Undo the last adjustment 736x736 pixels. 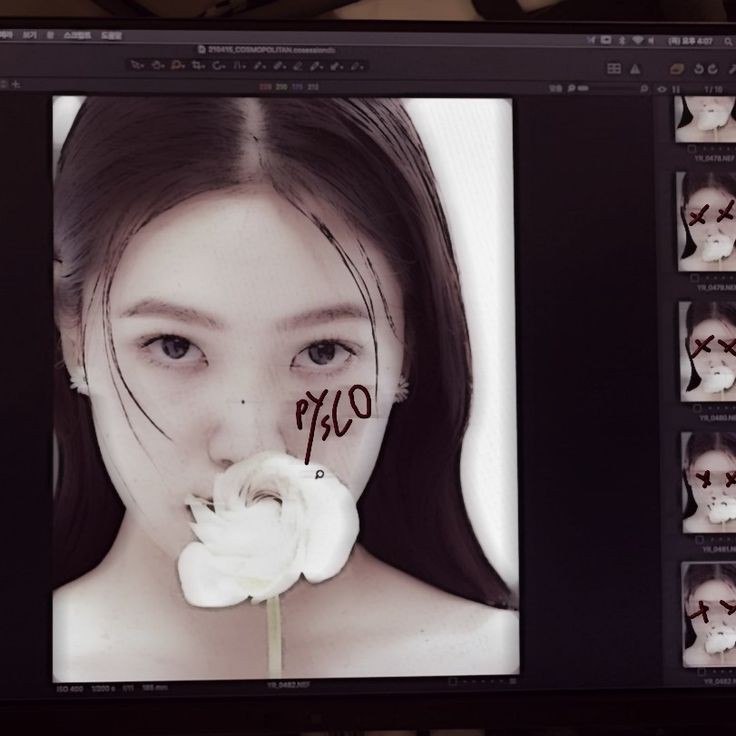tap(699, 69)
